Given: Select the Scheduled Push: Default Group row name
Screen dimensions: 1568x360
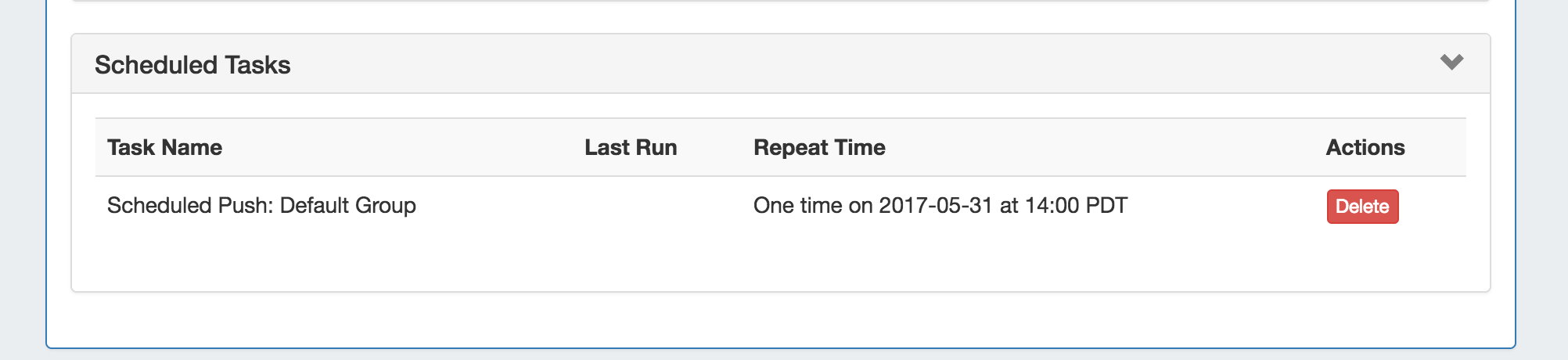Looking at the screenshot, I should 261,206.
